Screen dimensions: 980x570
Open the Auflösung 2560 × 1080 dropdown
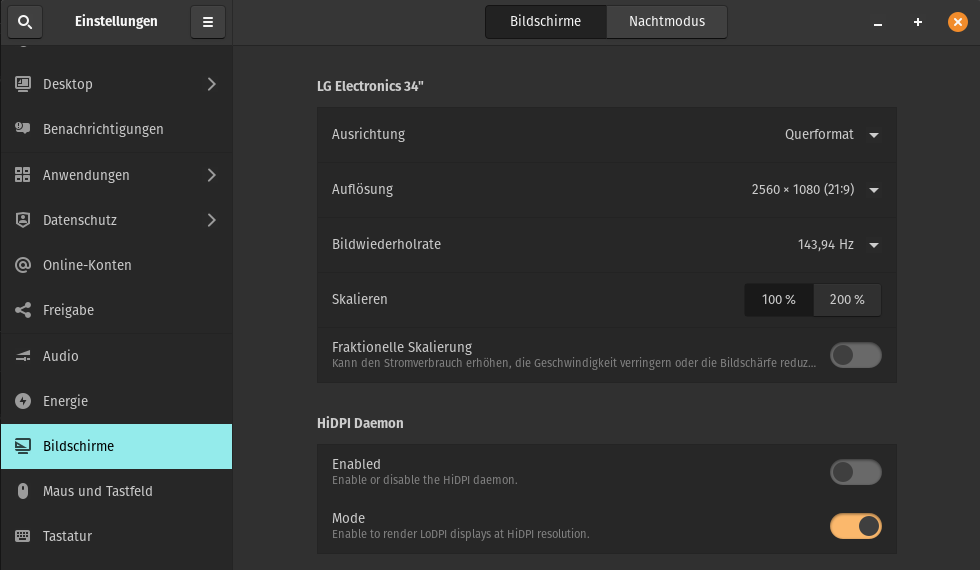click(815, 189)
